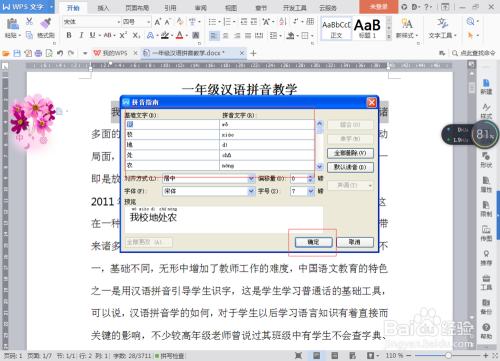Screen dimensions: 500x361
Task: Toggle Bold formatting
Action: pos(69,35)
